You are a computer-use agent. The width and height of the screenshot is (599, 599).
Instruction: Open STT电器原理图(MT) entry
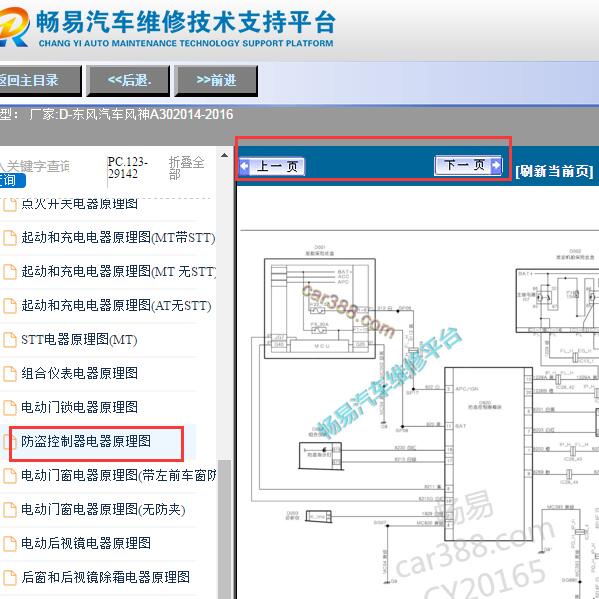pos(79,340)
